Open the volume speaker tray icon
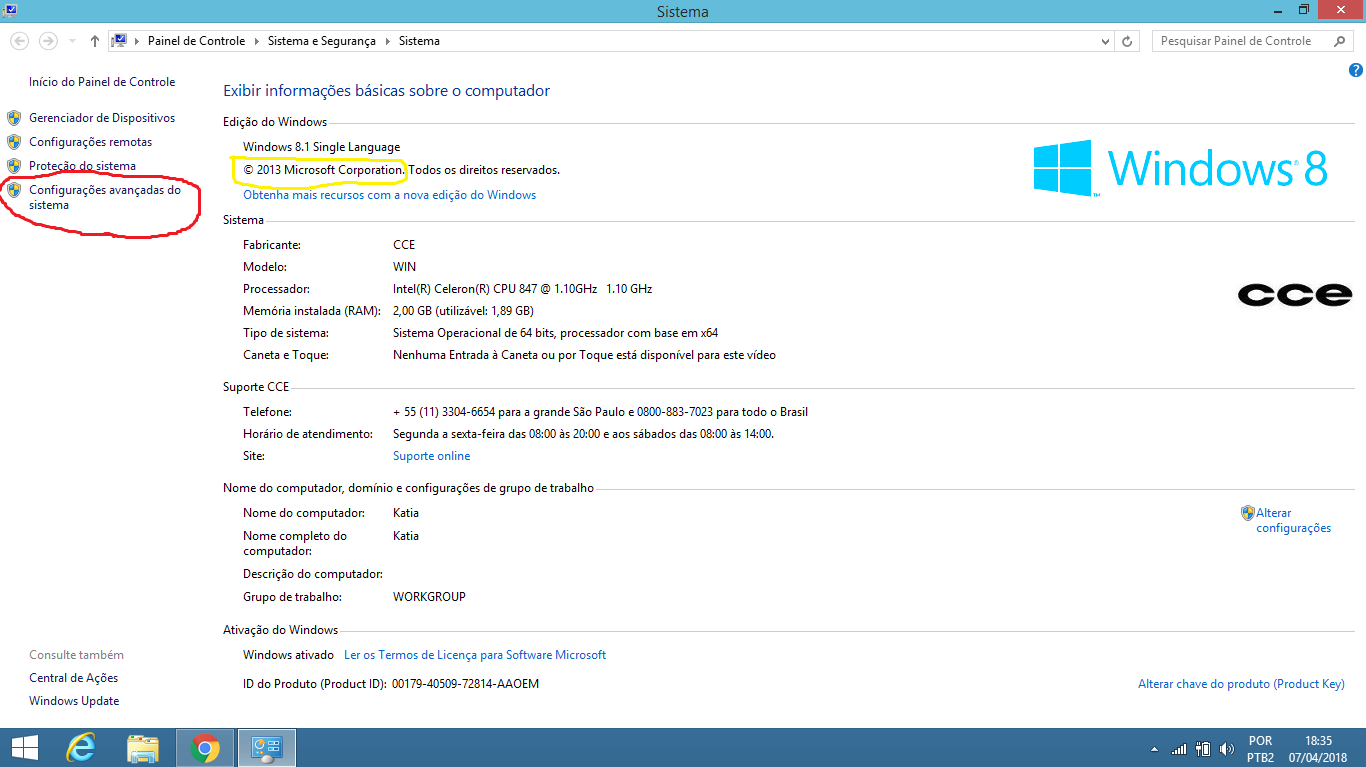 [x=1225, y=749]
